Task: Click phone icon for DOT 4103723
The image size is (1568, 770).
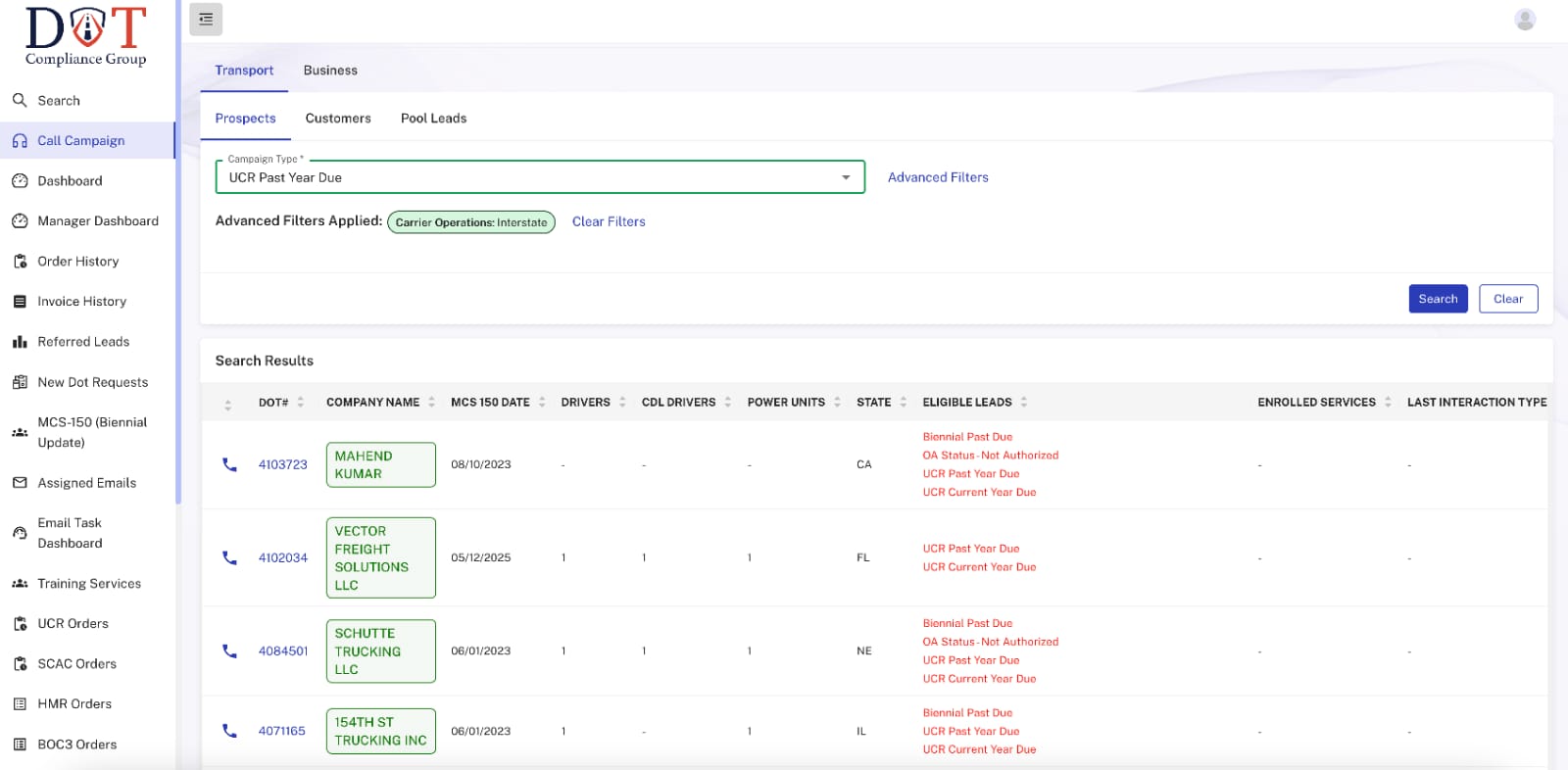Action: (x=229, y=464)
